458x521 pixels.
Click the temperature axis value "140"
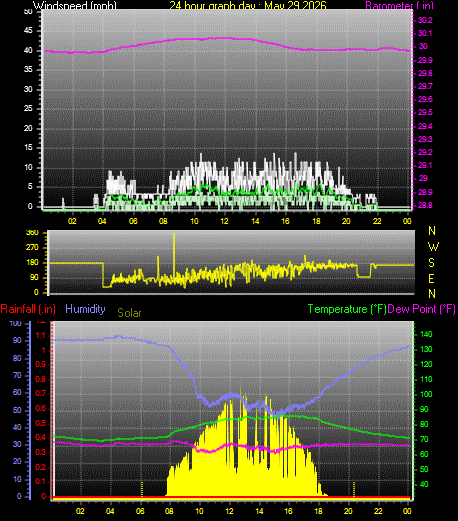(426, 334)
